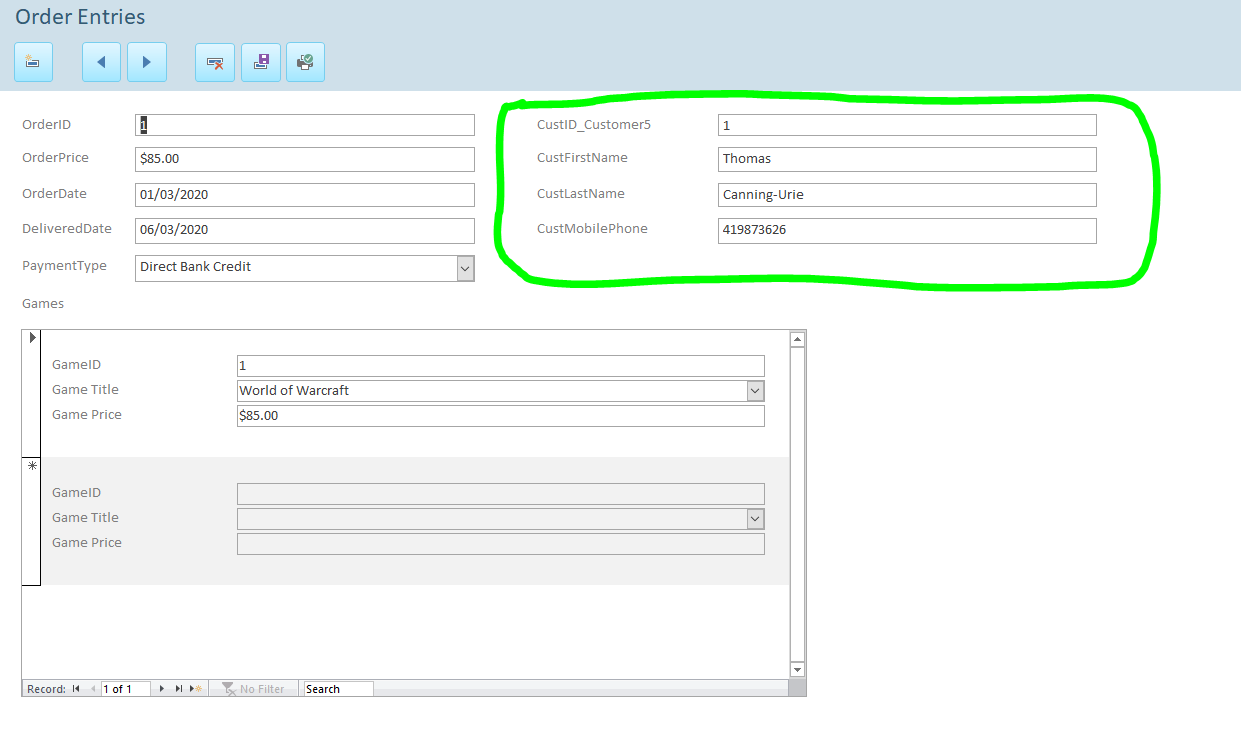The height and width of the screenshot is (742, 1241).
Task: Click the current record number box
Action: pyautogui.click(x=126, y=689)
